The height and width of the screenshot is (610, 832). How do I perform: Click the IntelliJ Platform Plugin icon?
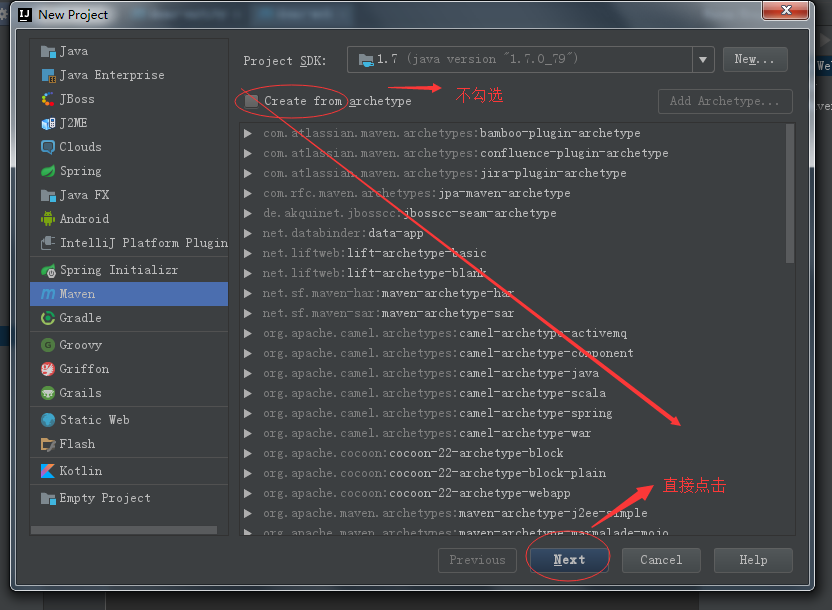48,243
